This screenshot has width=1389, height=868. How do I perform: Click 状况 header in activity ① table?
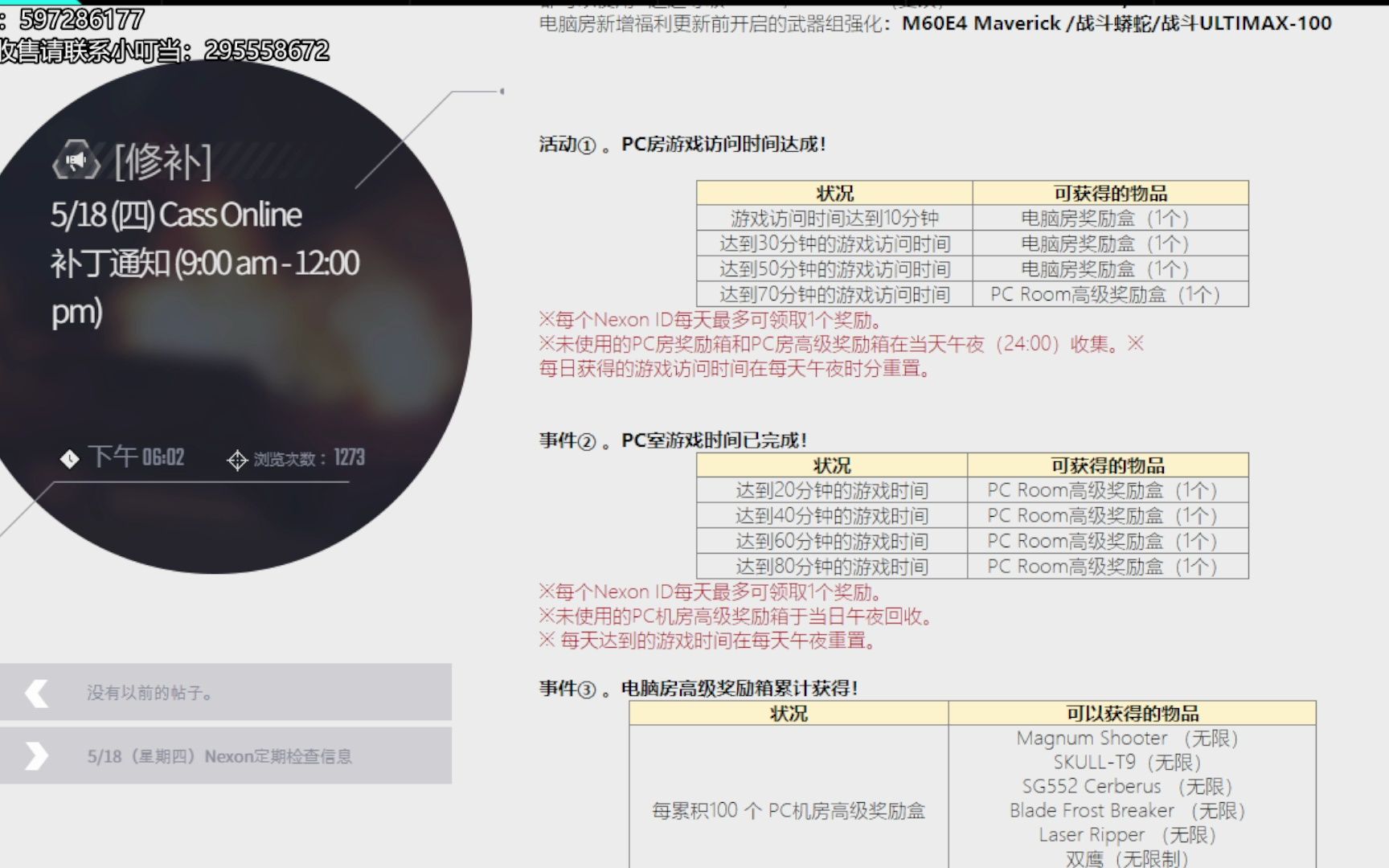pyautogui.click(x=834, y=194)
